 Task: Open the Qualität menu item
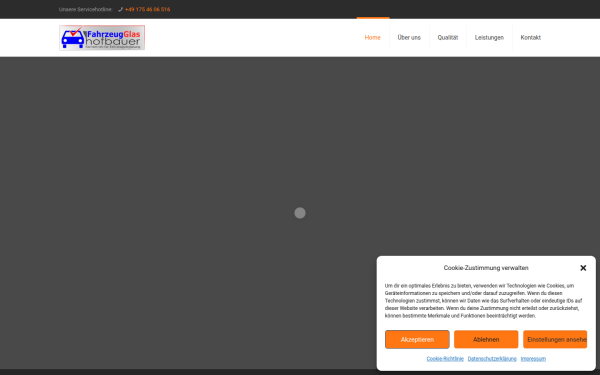pos(448,38)
